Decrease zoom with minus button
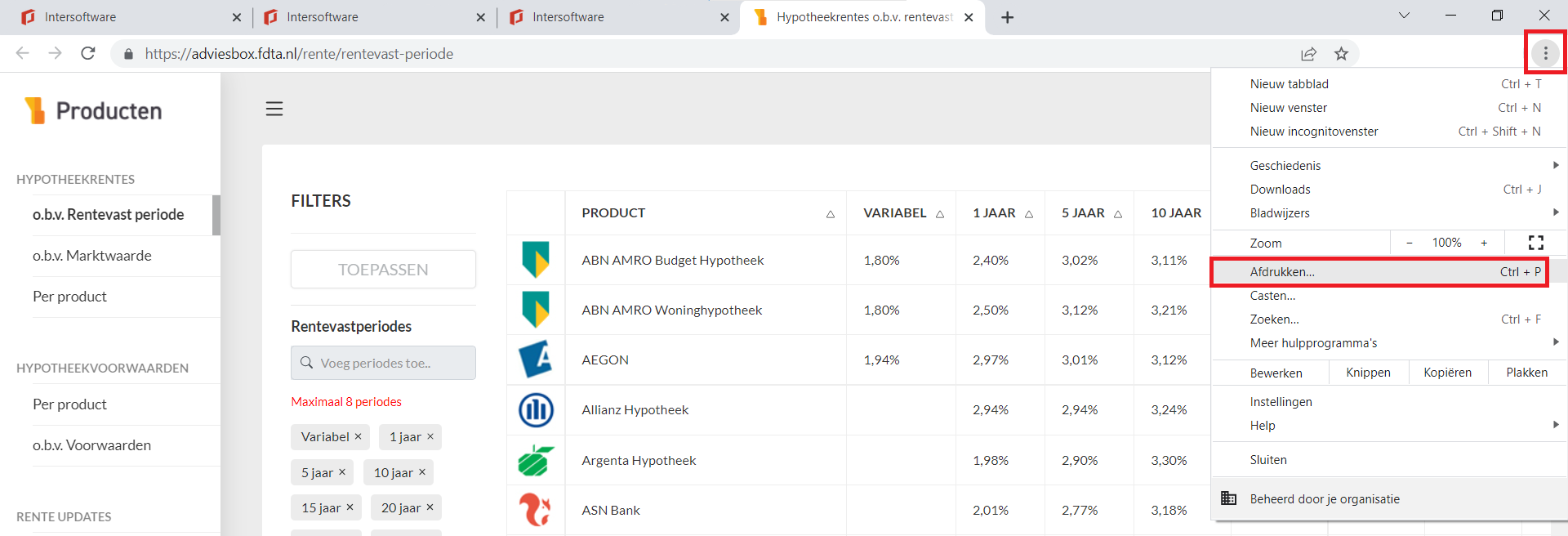The image size is (1568, 536). [x=1410, y=243]
